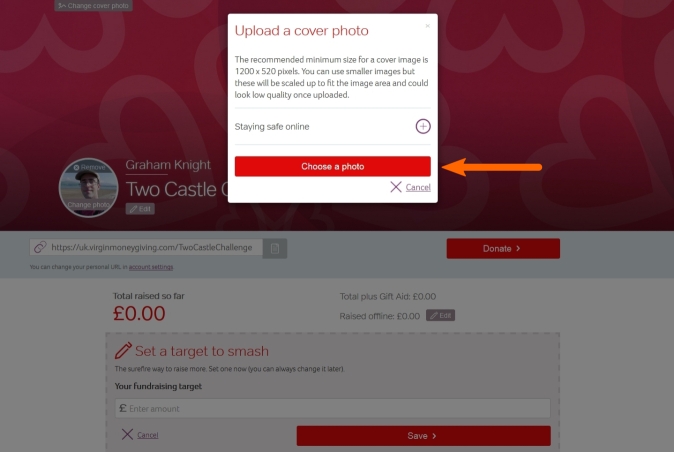
Task: Expand Staying safe online plus icon
Action: [x=423, y=126]
